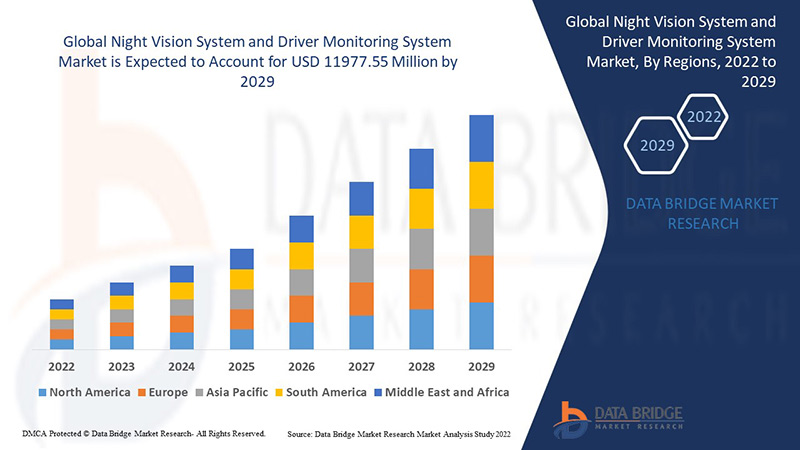800x450 pixels.
Task: Click the yellow segment of the 2028 bar
Action: tap(421, 208)
